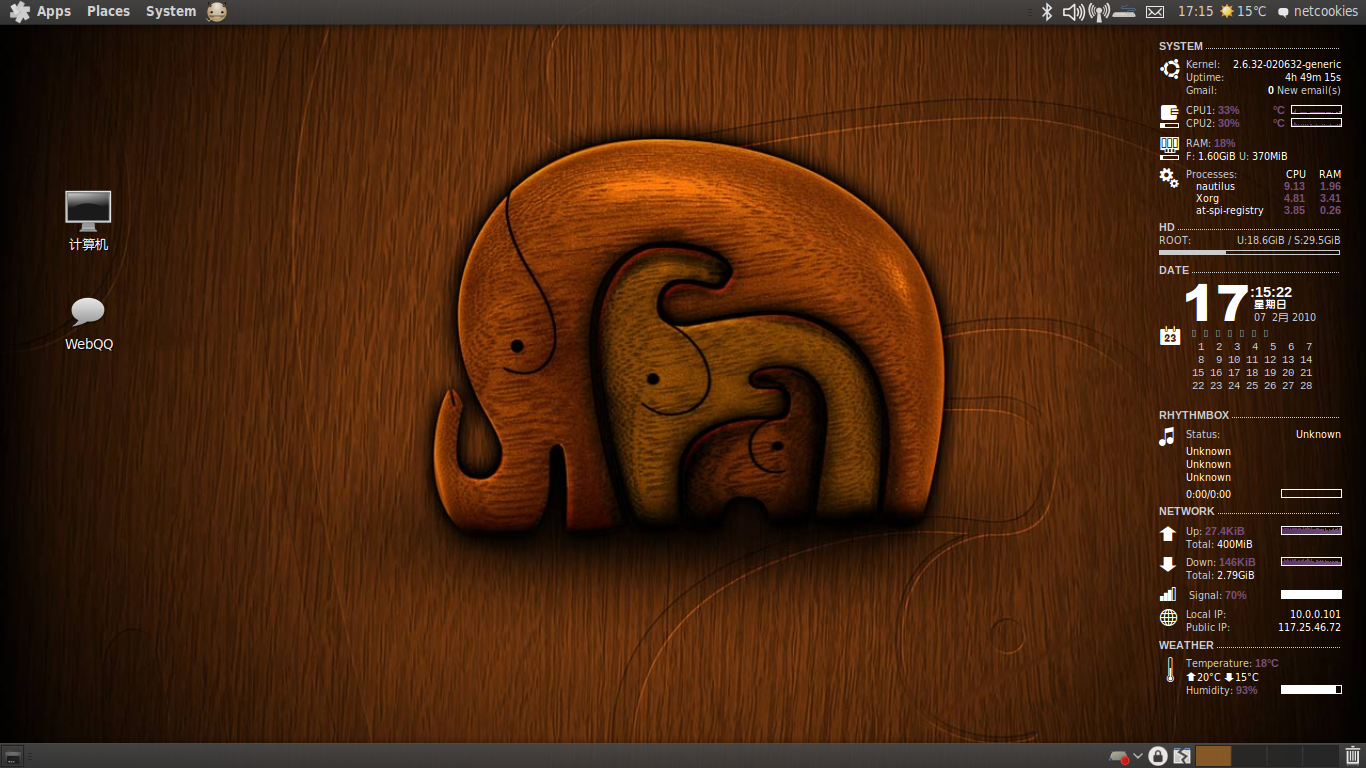Click the CPU1 usage bar
Viewport: 1366px width, 768px height.
coord(1316,110)
